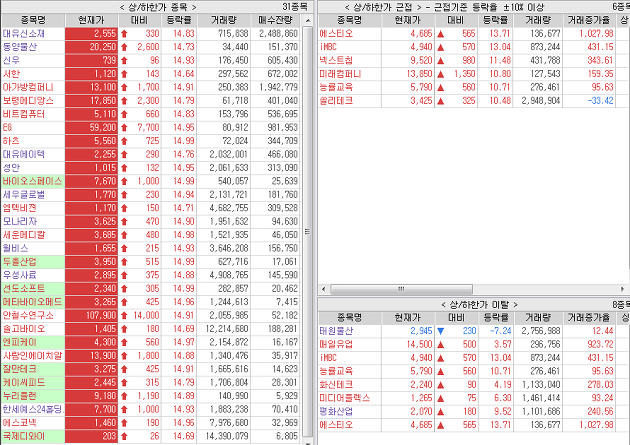
Task: Select stock 안철수연구소
Action: click(x=28, y=316)
